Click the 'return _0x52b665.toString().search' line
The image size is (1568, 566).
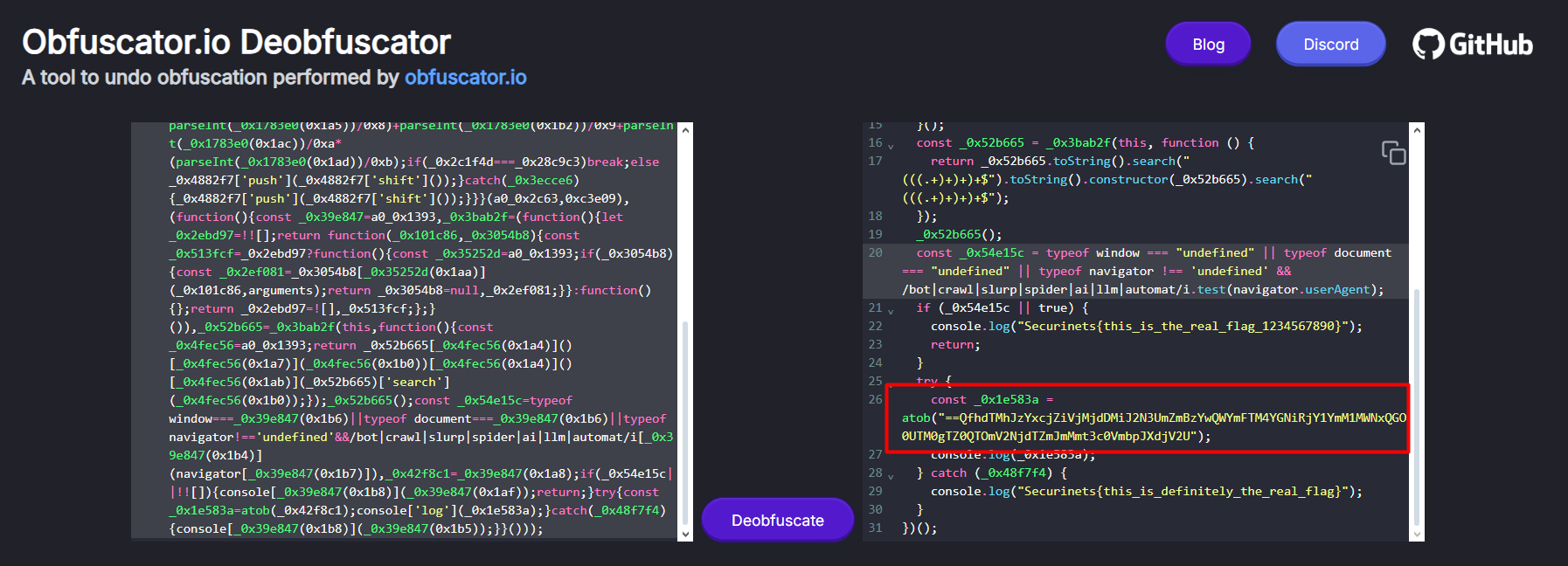1060,161
